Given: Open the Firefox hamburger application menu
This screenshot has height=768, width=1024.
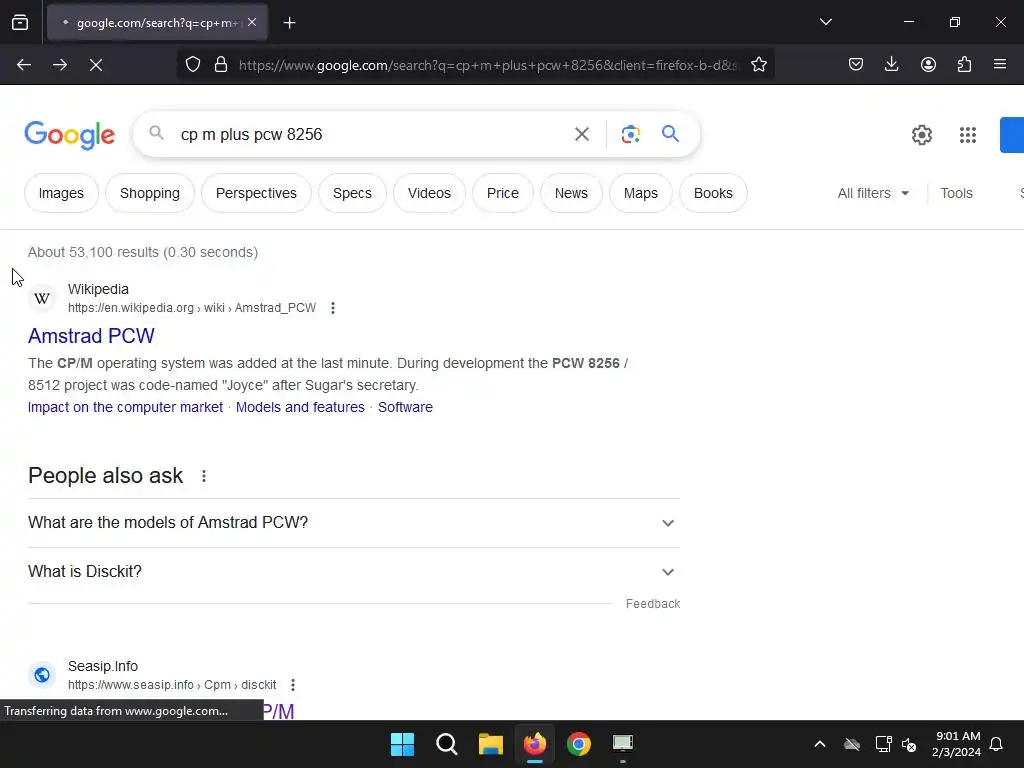Looking at the screenshot, I should tap(1000, 65).
